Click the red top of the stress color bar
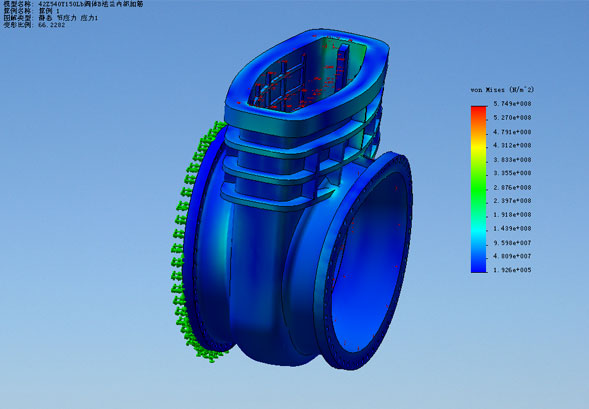This screenshot has width=589, height=409. pos(479,111)
